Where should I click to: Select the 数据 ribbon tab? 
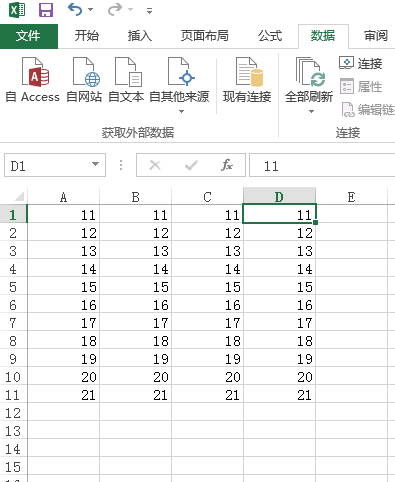[x=323, y=36]
